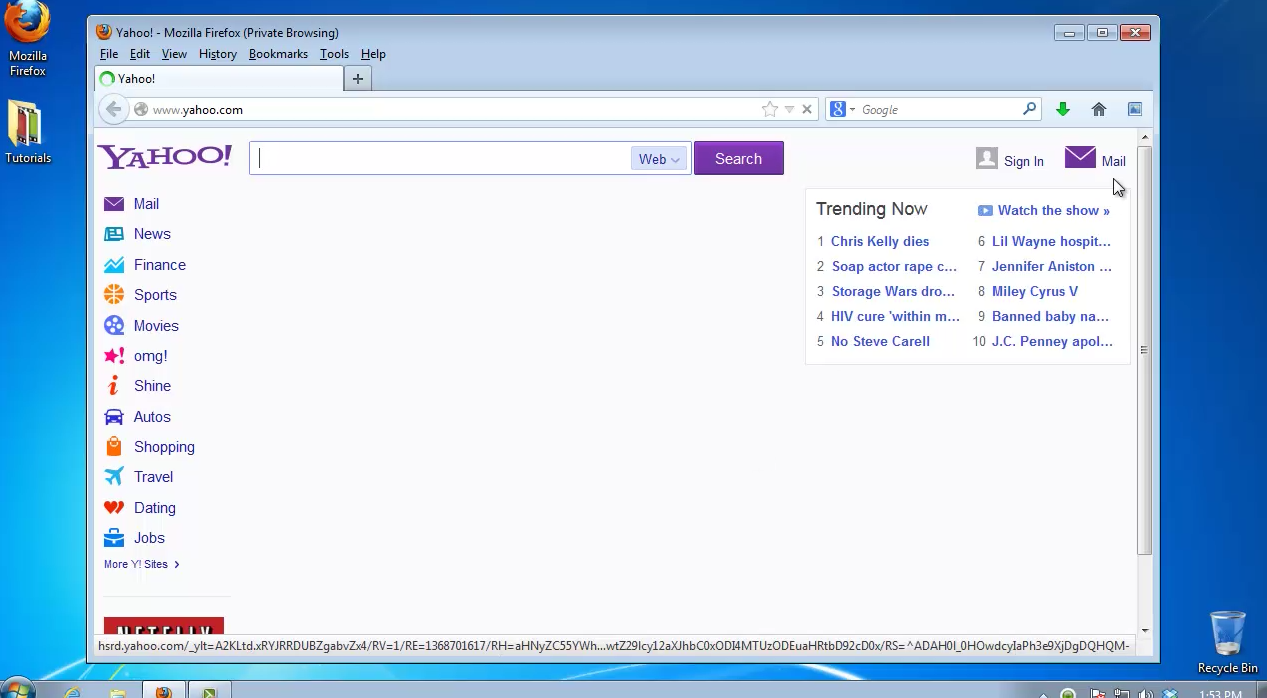Click the Finance chart icon
The height and width of the screenshot is (698, 1267).
tap(114, 265)
